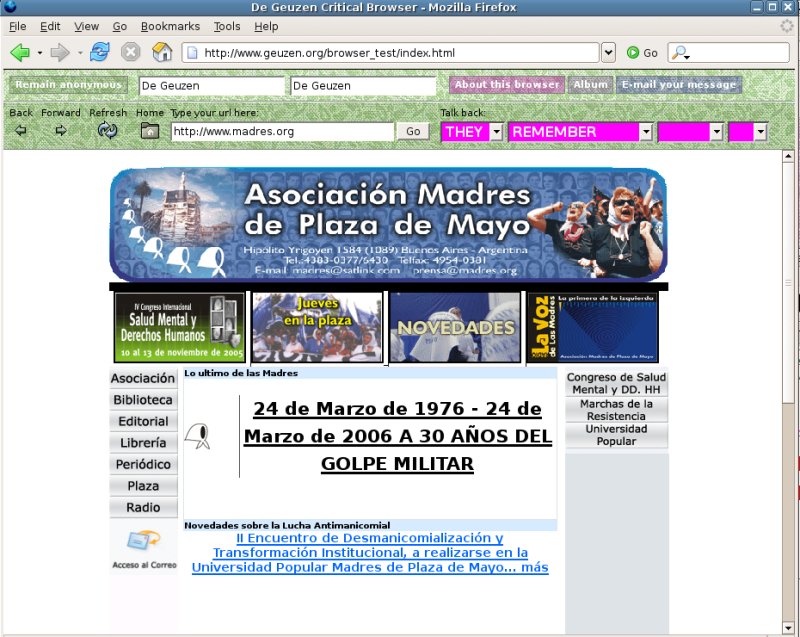
Task: Click the Firefox search box field
Action: coord(729,53)
